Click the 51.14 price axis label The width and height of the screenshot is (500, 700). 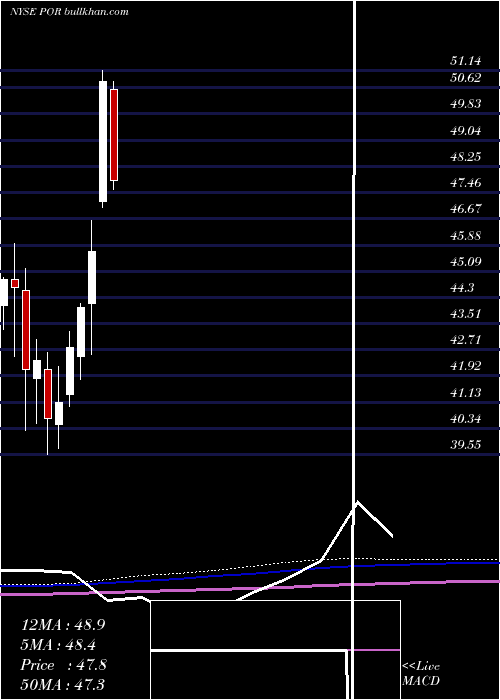coord(466,61)
